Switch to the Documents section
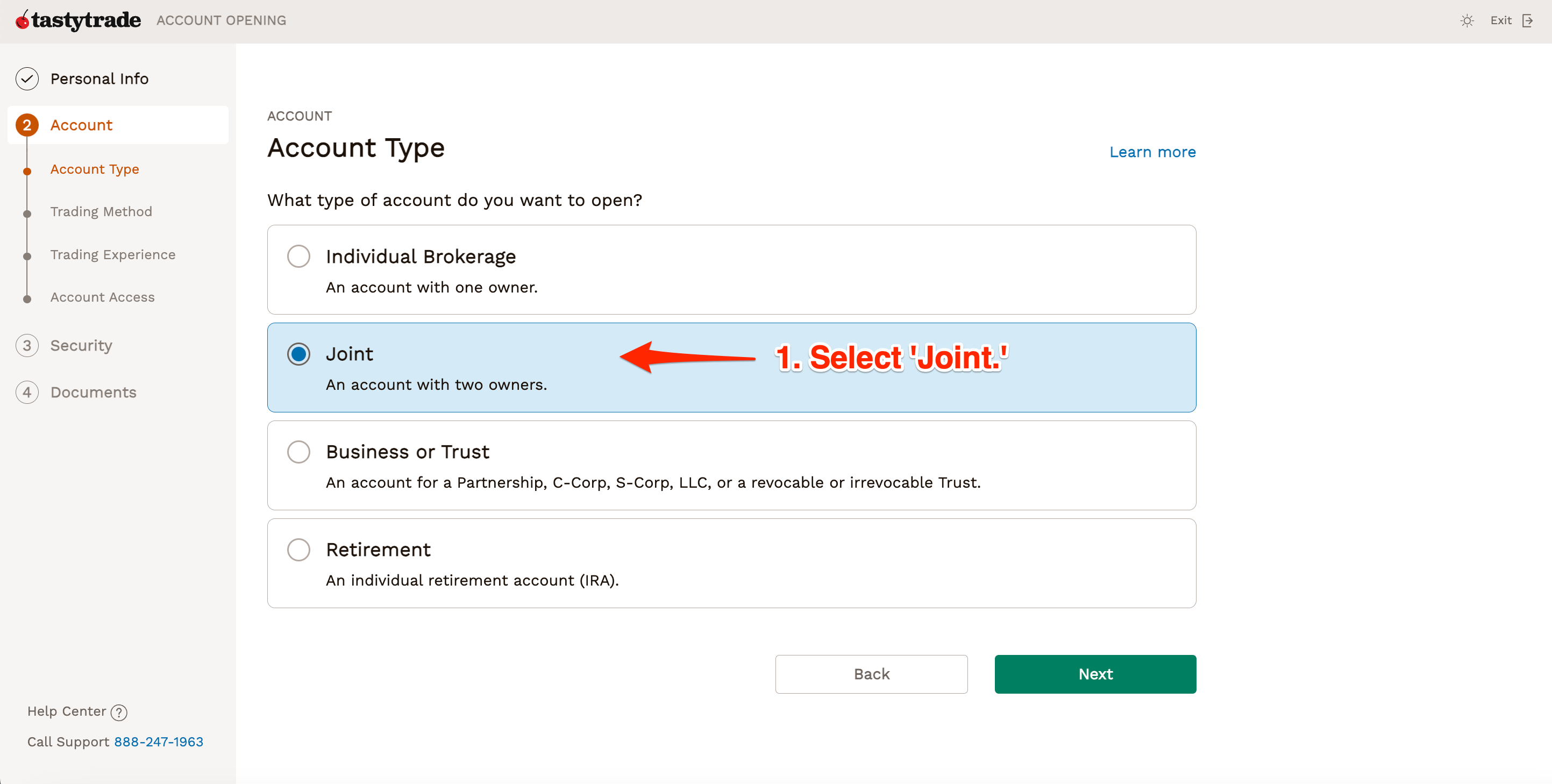Screen dimensions: 1552x784 pyautogui.click(x=94, y=391)
